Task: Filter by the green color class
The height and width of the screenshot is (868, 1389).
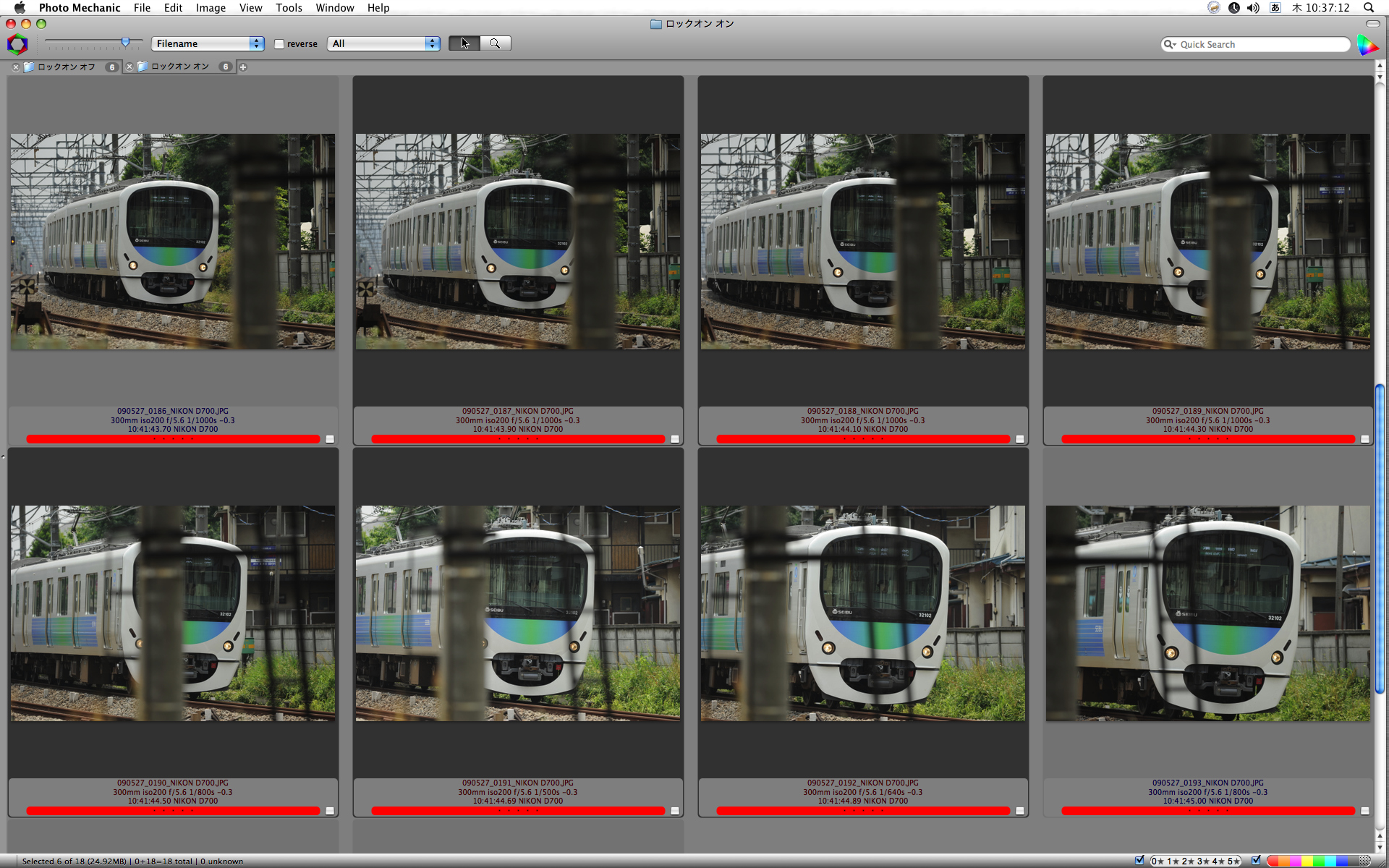Action: (1319, 861)
